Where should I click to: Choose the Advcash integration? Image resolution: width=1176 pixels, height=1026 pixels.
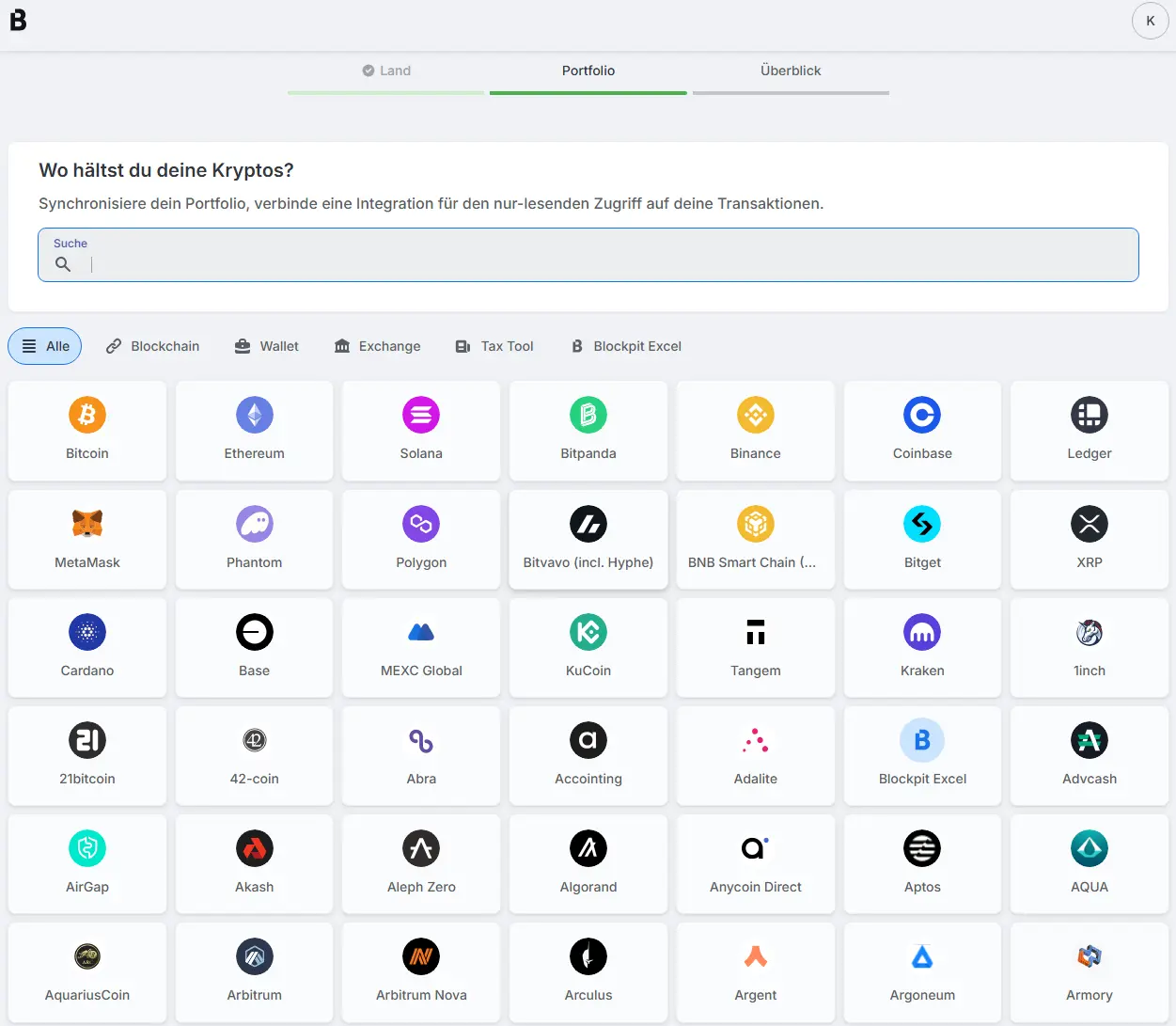coord(1090,756)
